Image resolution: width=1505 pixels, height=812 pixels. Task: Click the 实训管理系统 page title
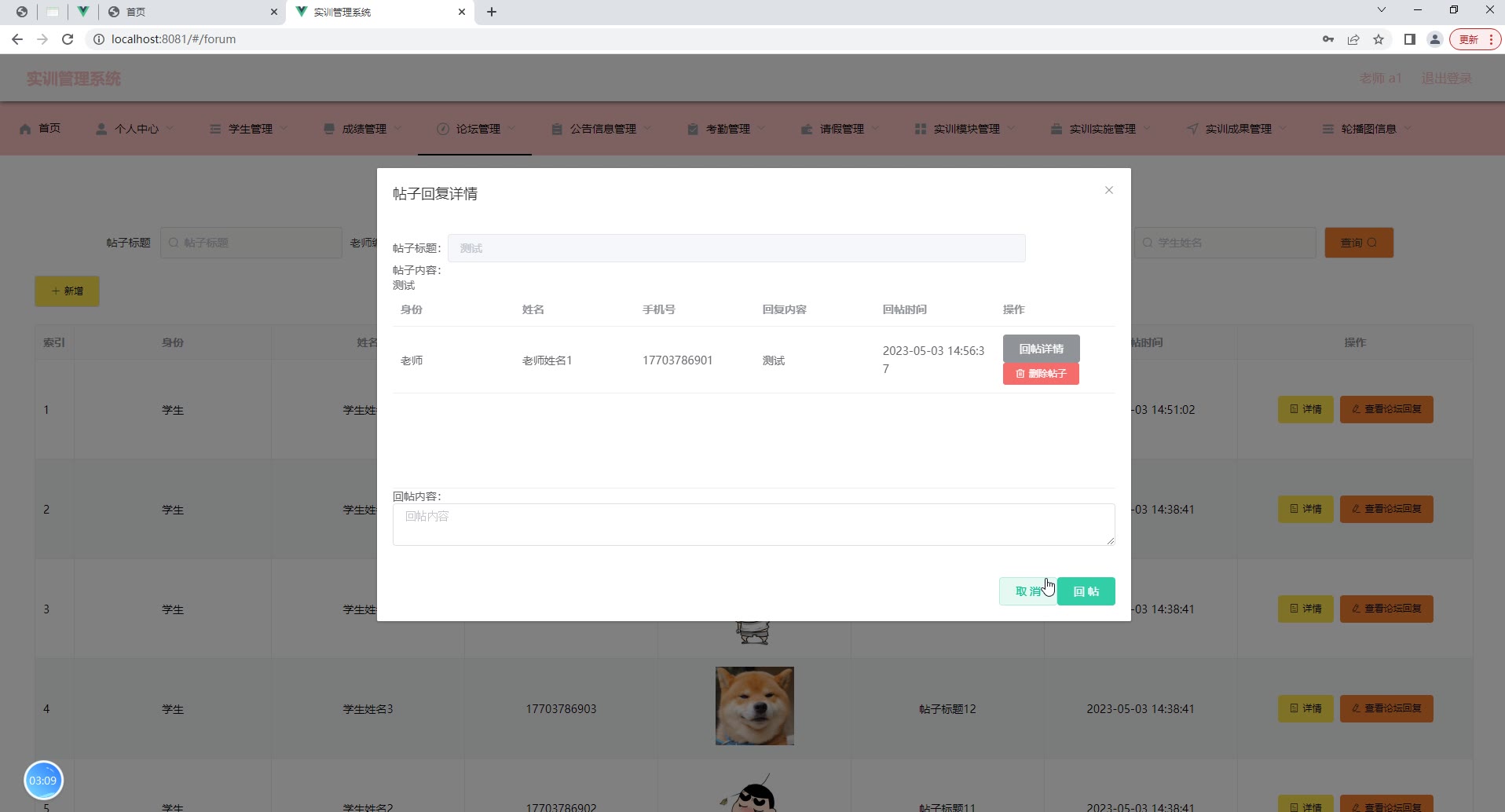tap(74, 79)
